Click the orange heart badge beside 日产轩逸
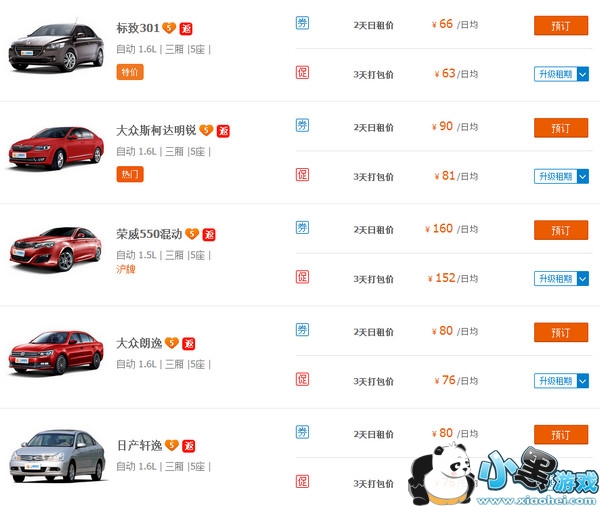Viewport: 600px width, 509px height. [x=171, y=445]
